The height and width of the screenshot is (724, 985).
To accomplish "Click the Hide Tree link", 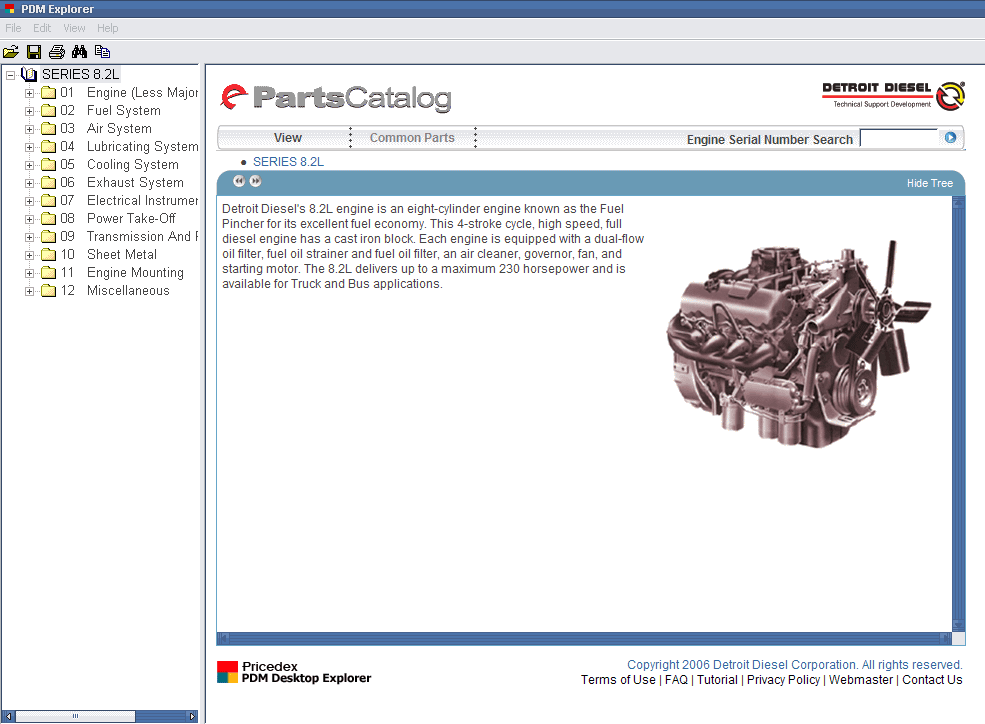I will [930, 183].
